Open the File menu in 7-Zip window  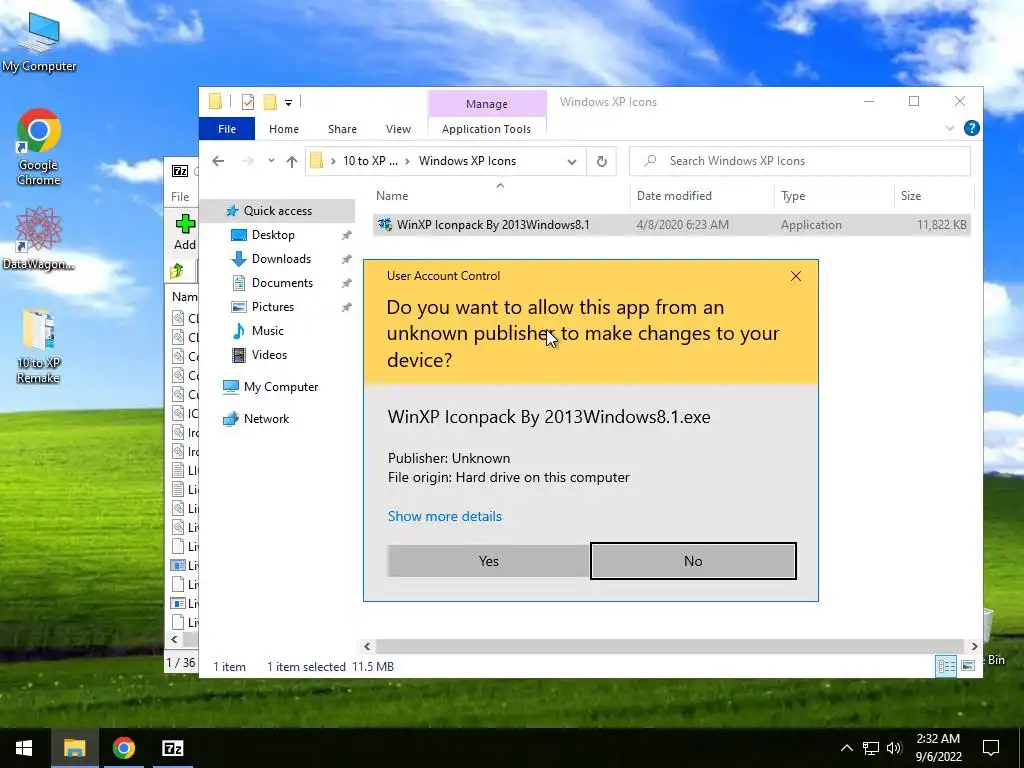tap(180, 197)
